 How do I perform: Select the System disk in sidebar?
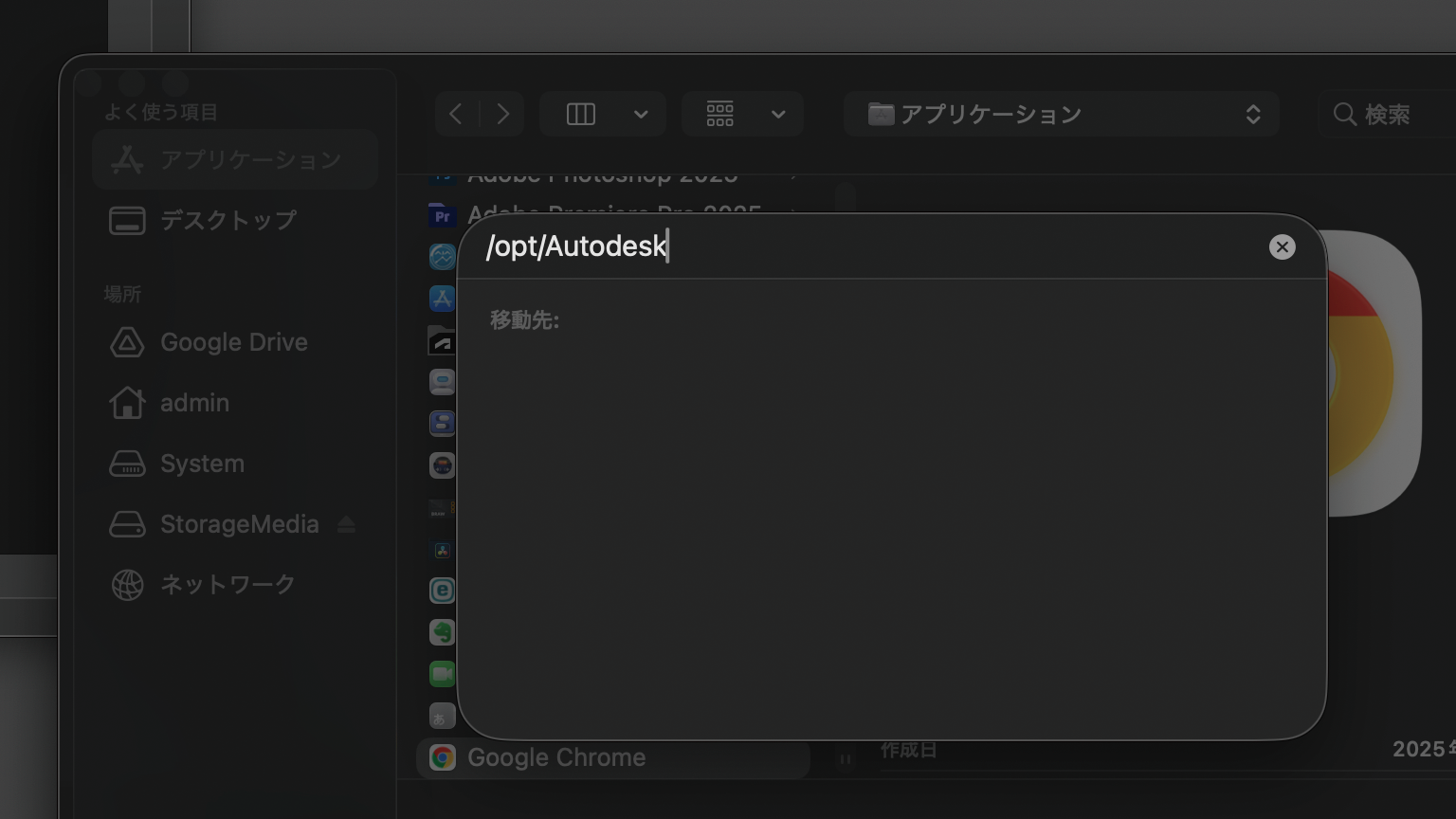[202, 464]
